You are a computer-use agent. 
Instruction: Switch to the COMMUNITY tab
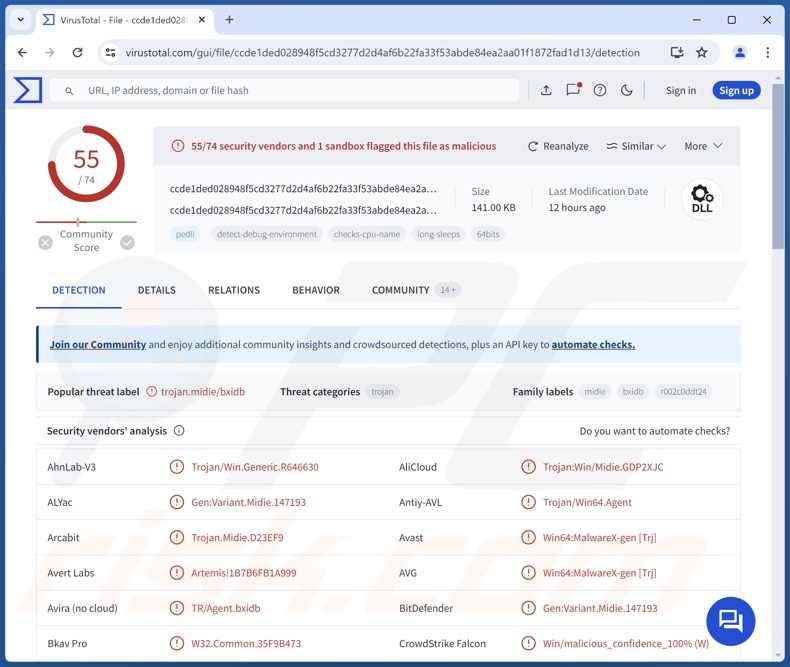[416, 290]
